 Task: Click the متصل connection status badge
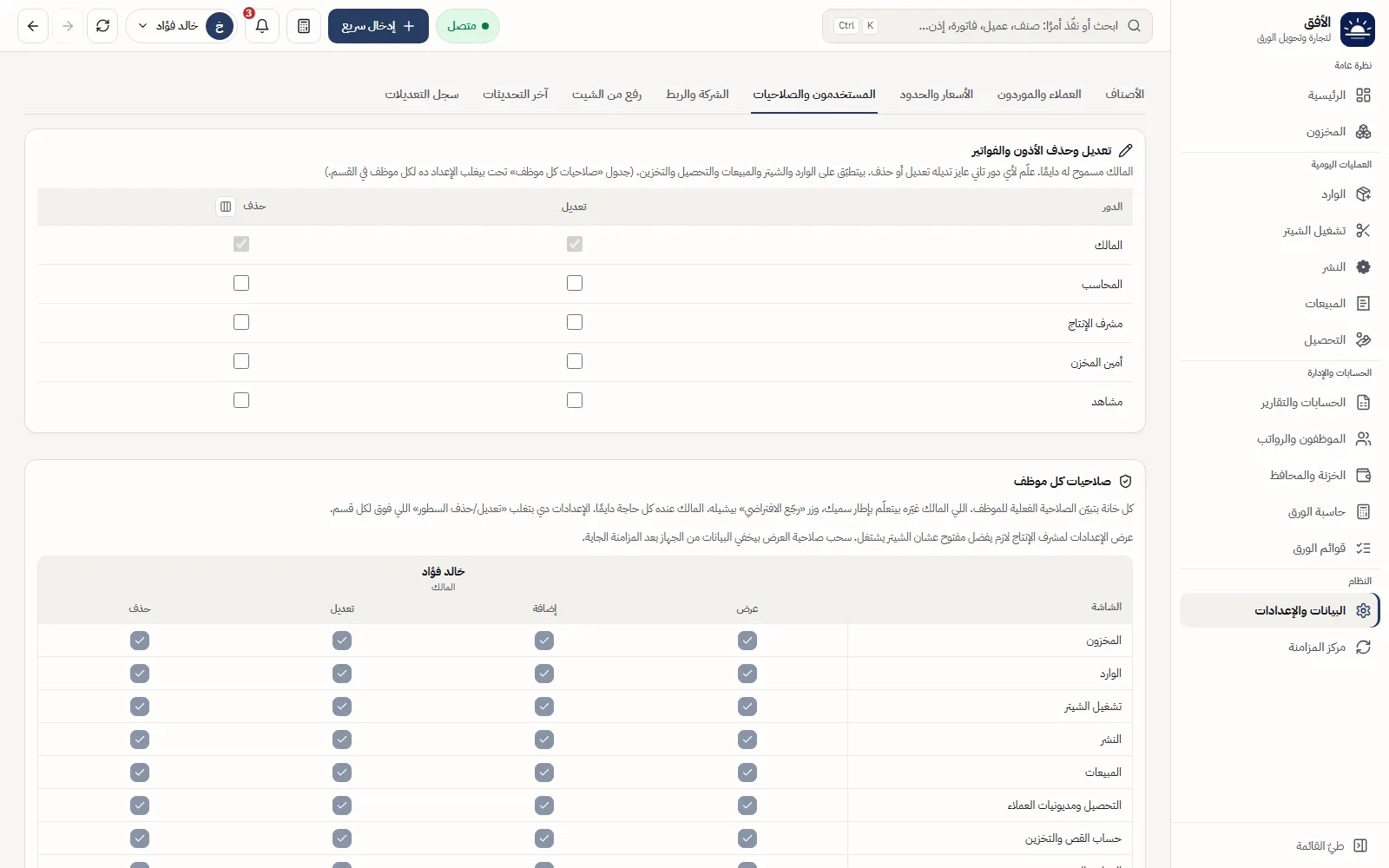pyautogui.click(x=468, y=26)
